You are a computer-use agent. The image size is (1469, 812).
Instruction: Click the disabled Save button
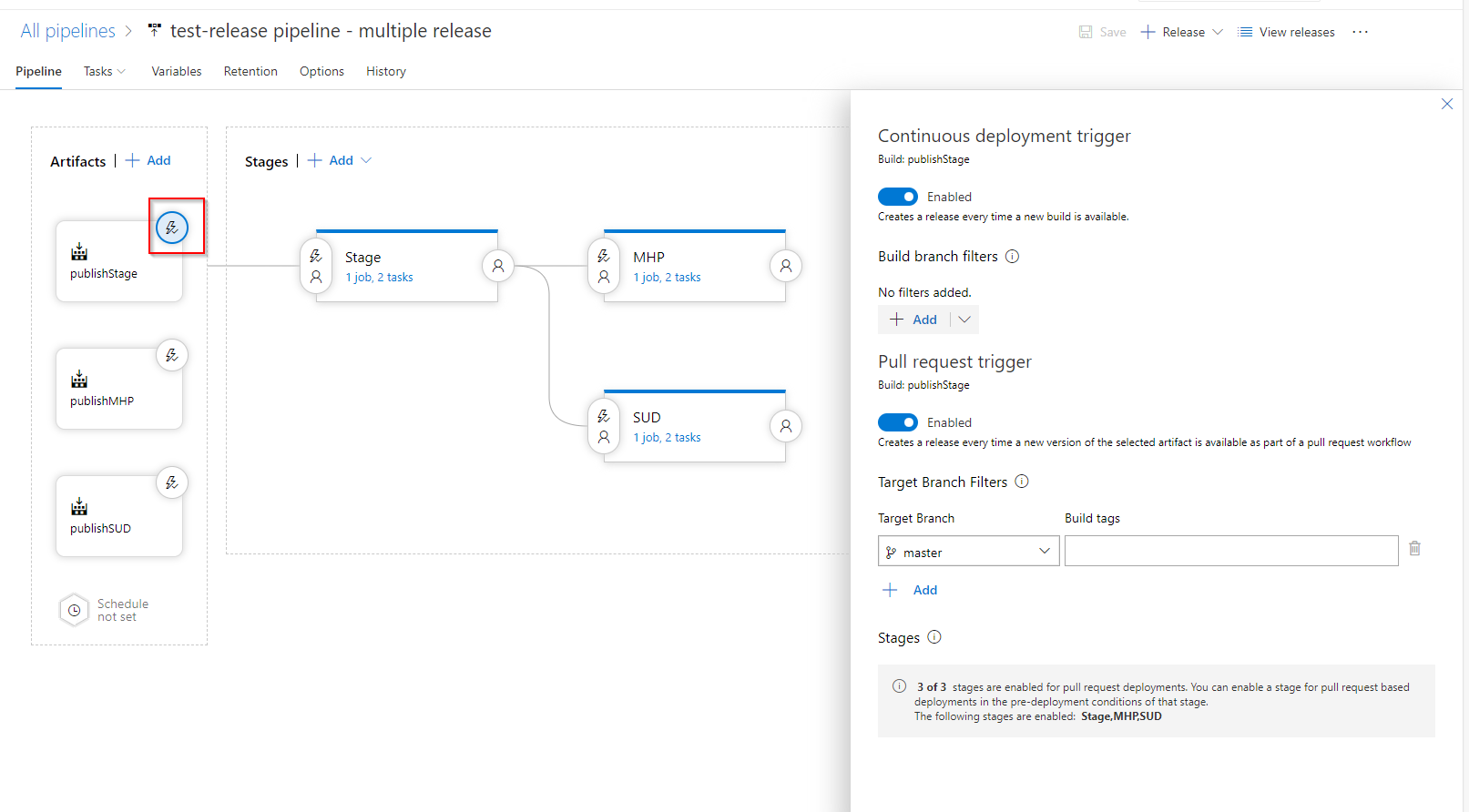click(x=1102, y=32)
